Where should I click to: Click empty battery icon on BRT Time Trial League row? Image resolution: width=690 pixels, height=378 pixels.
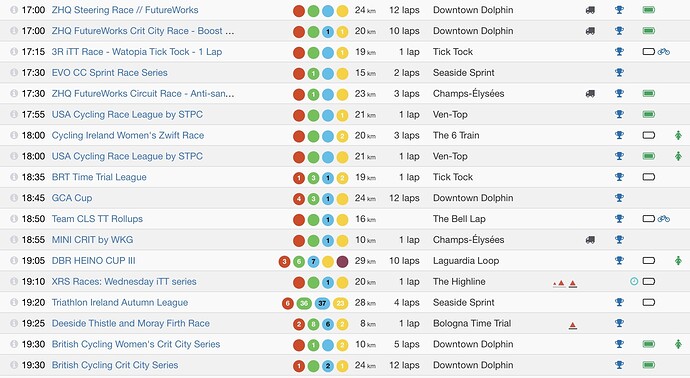649,177
